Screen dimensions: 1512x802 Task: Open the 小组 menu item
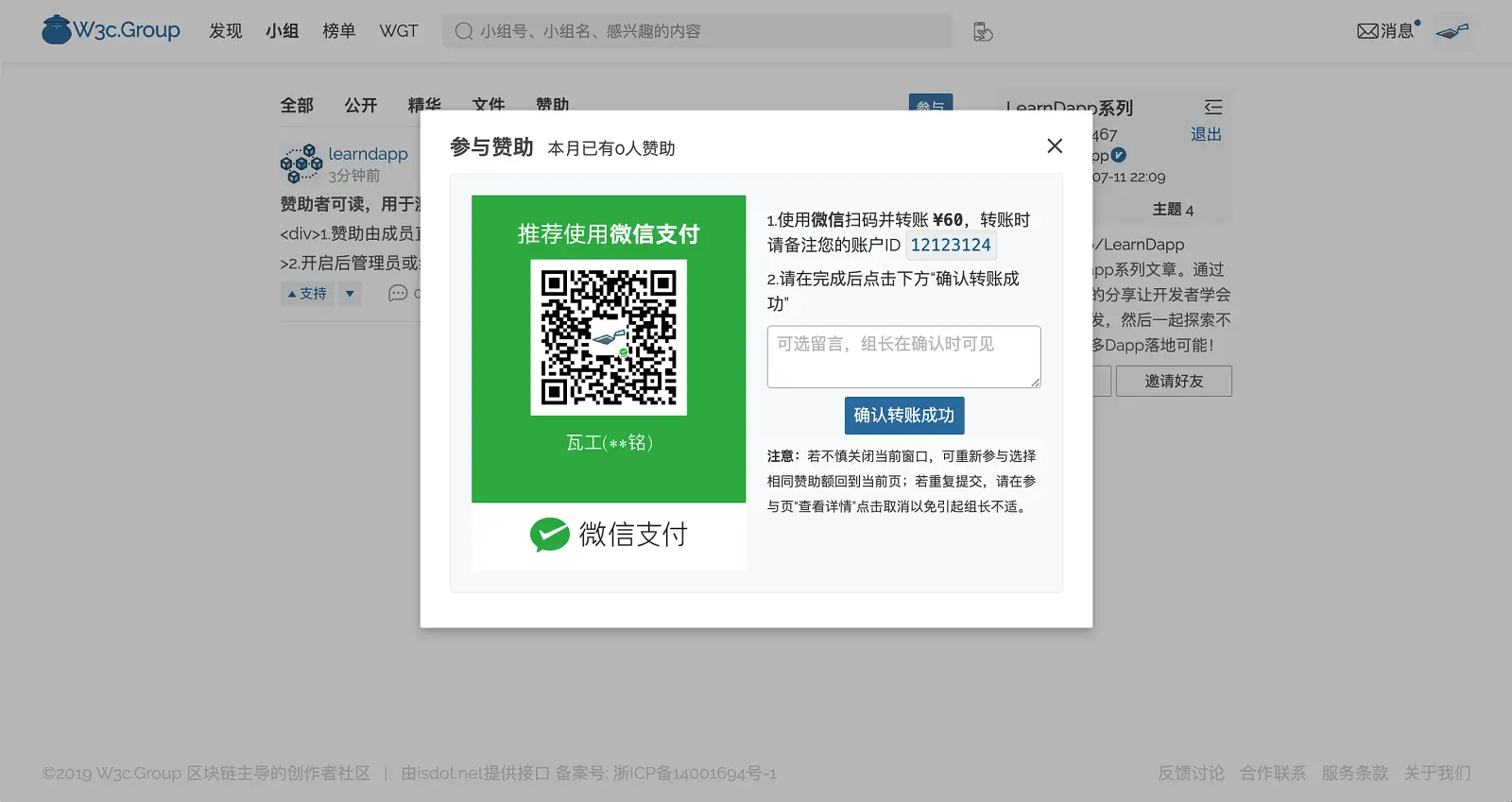283,31
